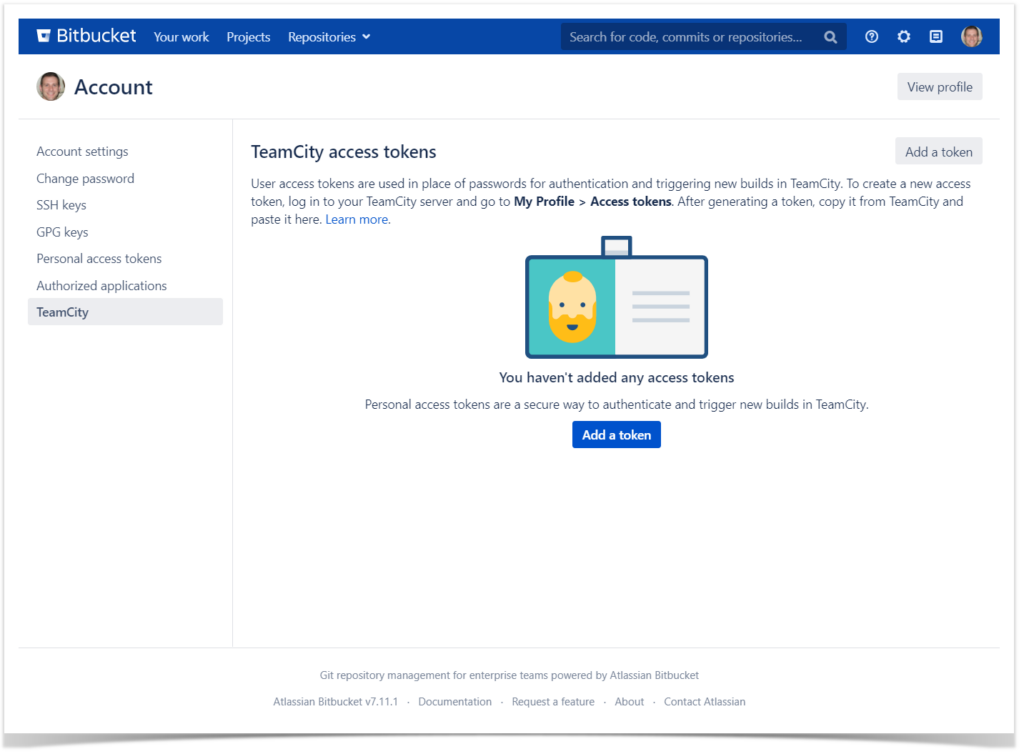
Task: Open the Your work menu
Action: [181, 36]
